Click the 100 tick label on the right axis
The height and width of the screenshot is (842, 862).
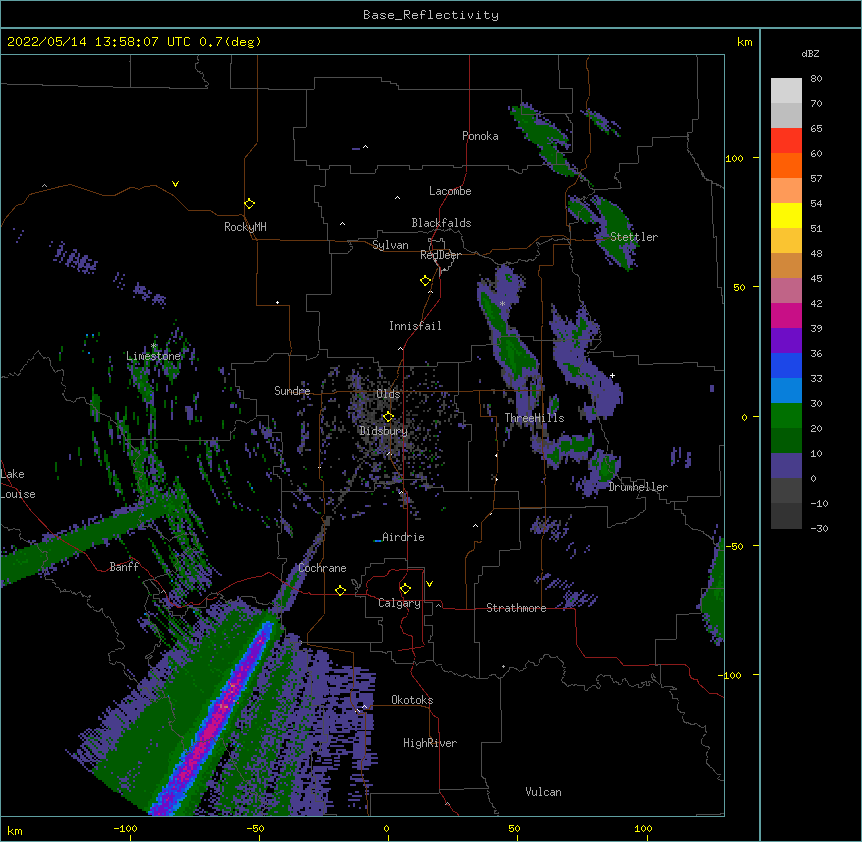click(x=734, y=158)
